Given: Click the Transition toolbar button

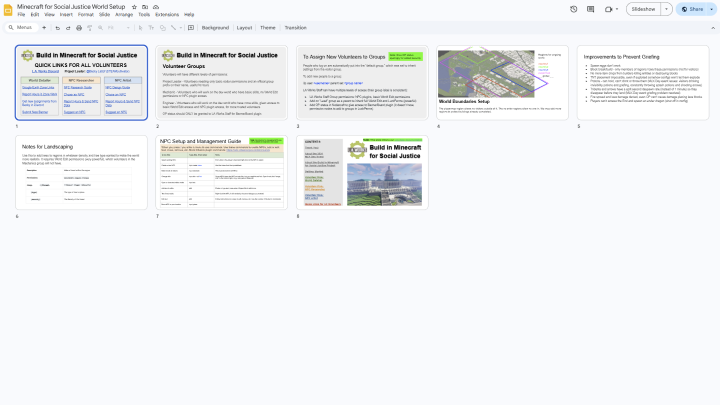Looking at the screenshot, I should click(x=295, y=28).
